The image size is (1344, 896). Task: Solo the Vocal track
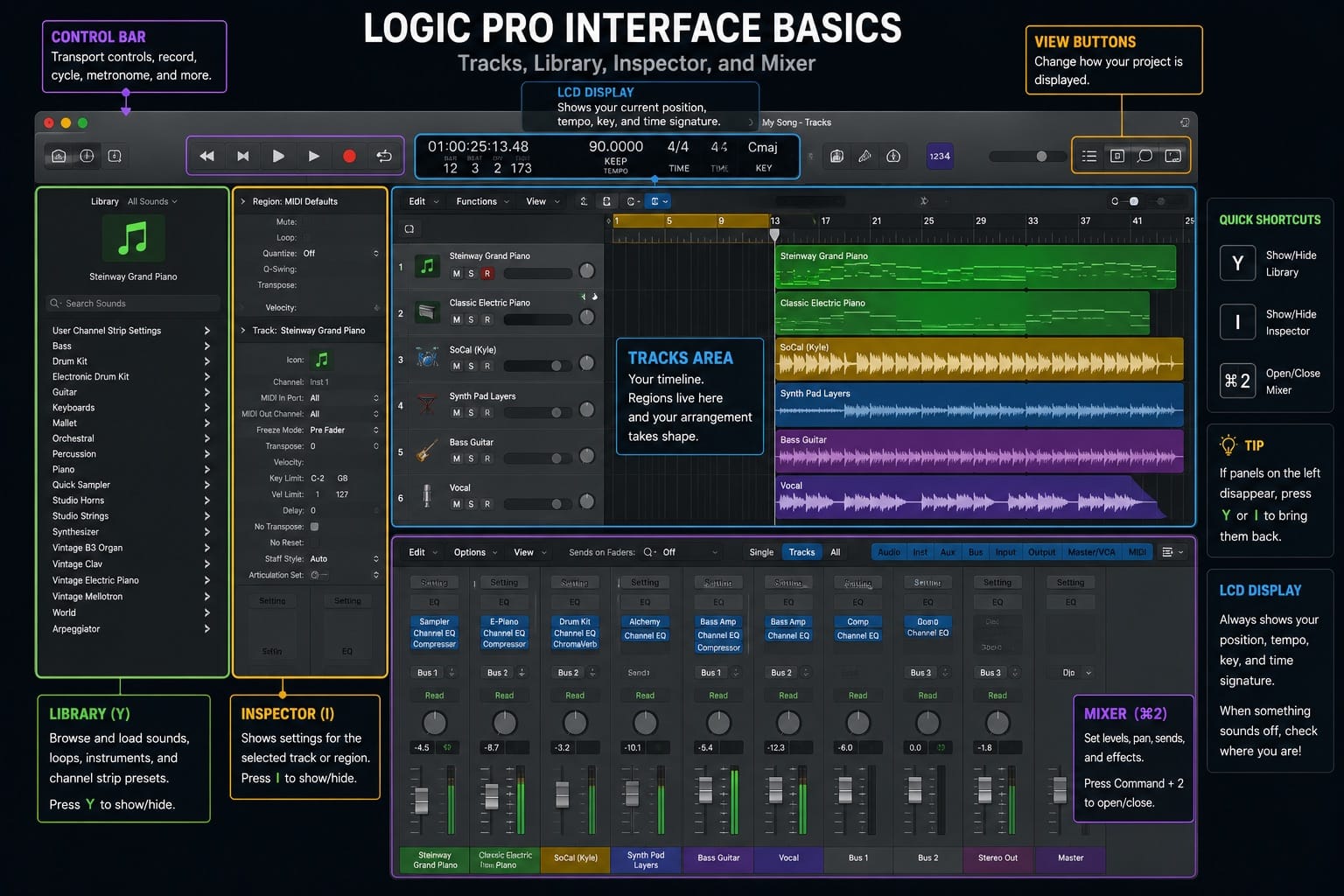click(471, 504)
